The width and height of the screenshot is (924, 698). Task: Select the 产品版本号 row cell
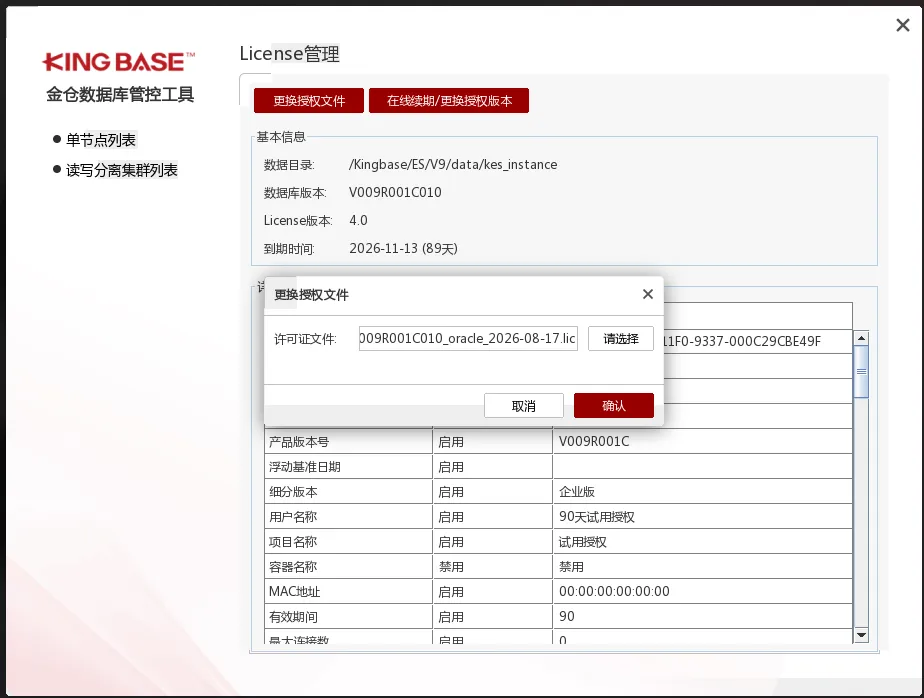click(348, 442)
